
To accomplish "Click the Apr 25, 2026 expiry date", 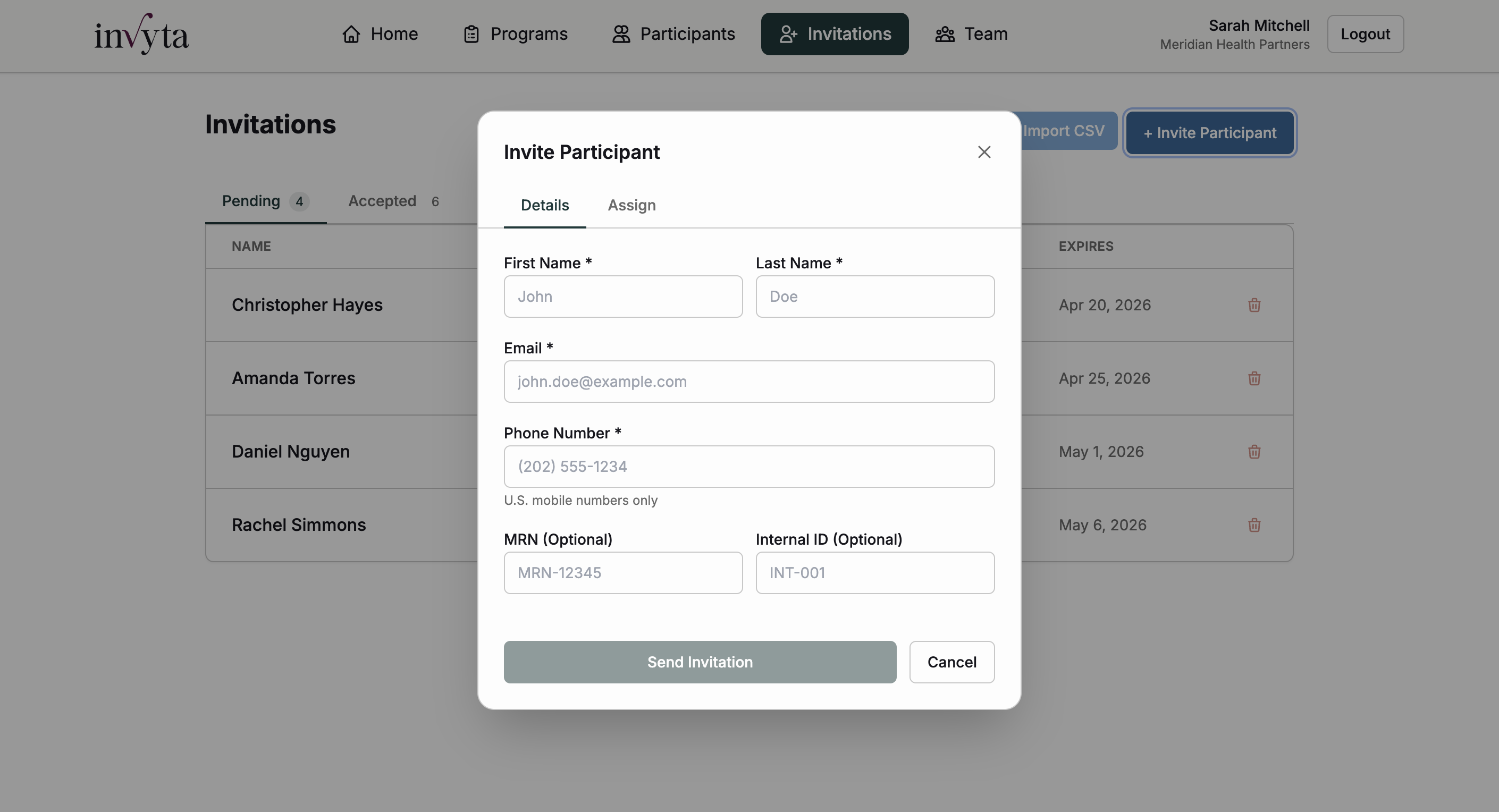I will (1105, 378).
